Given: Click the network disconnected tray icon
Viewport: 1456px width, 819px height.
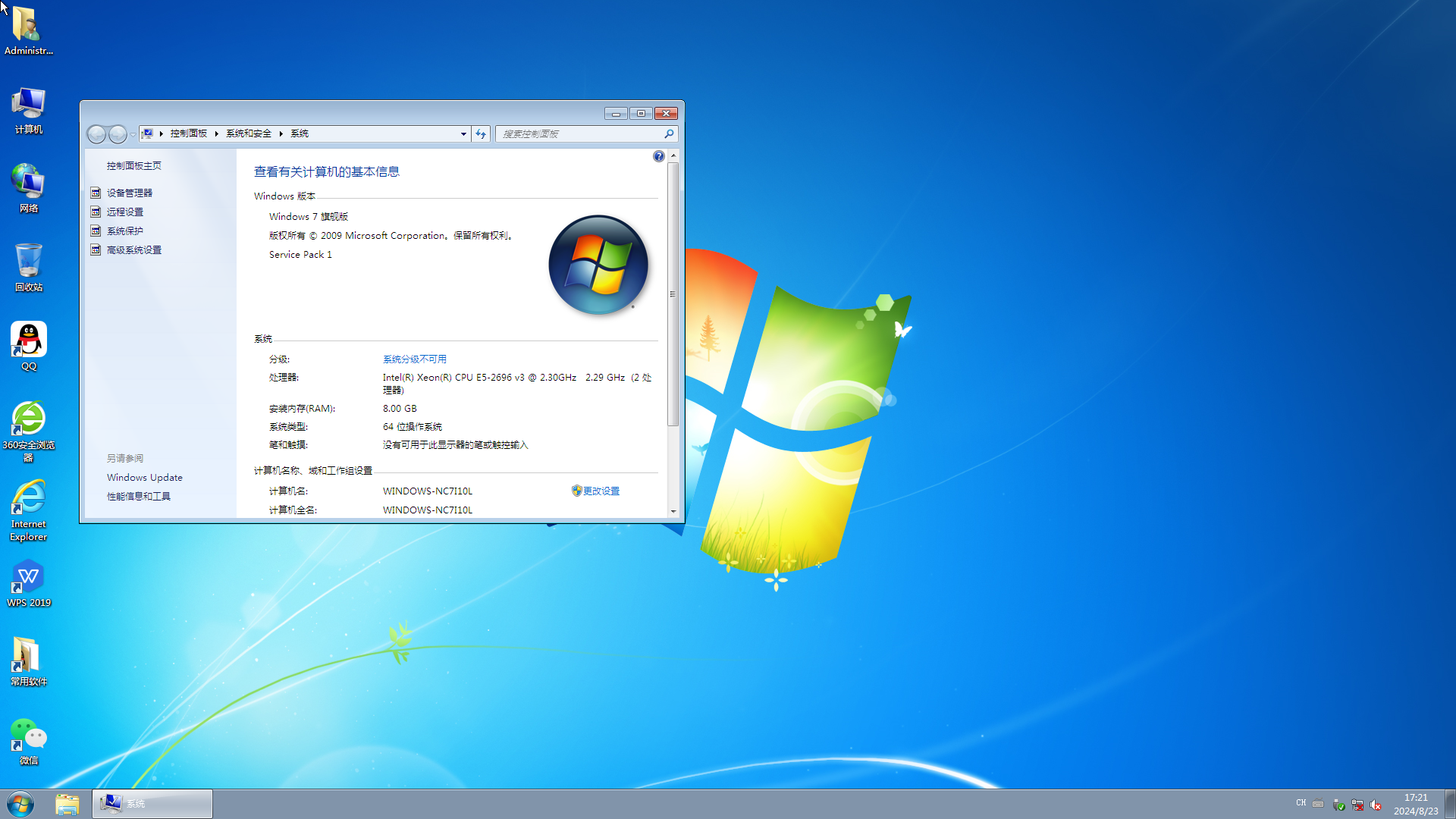Looking at the screenshot, I should 1357,805.
